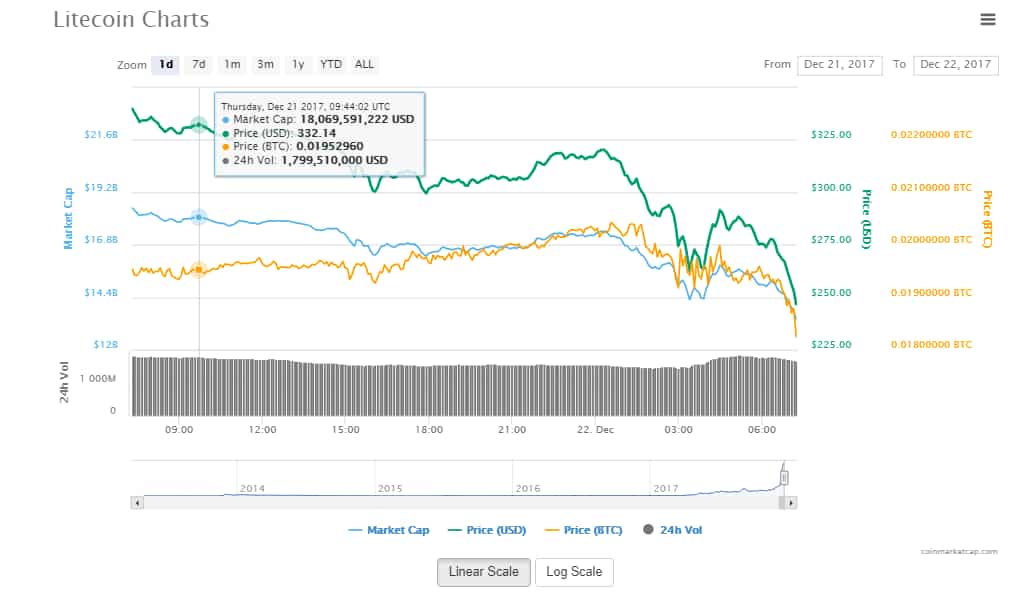Click the 24h Vol axis title

[64, 382]
